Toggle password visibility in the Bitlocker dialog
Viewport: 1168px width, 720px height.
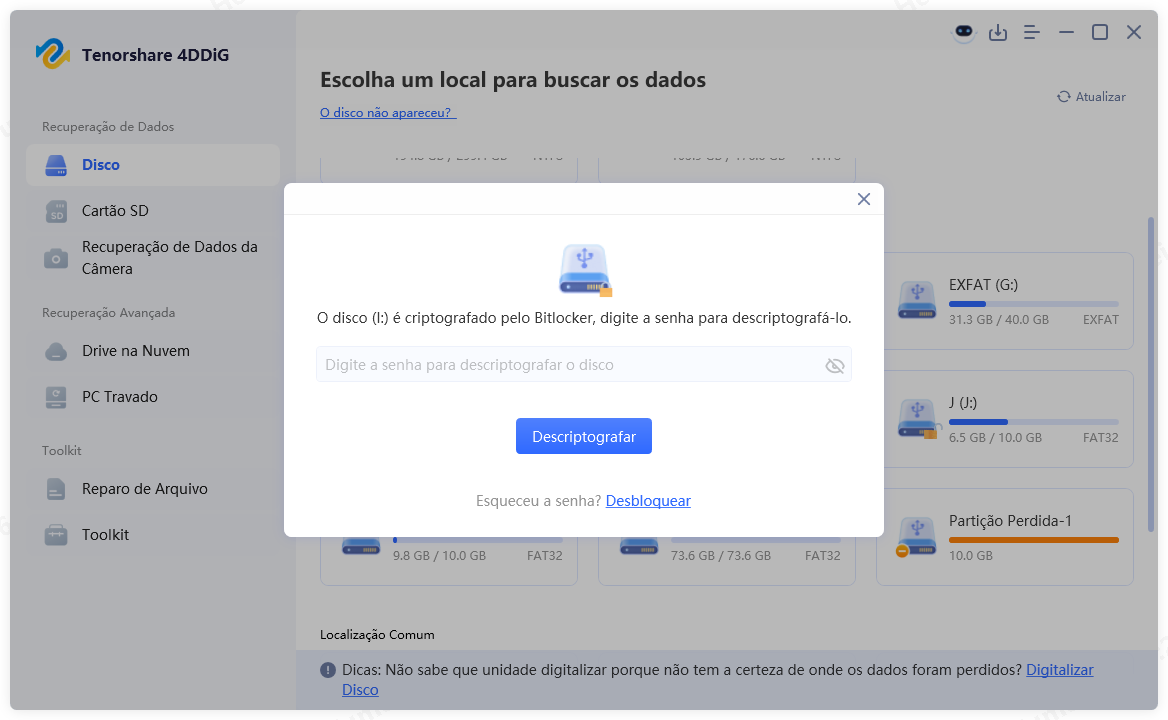[x=835, y=365]
